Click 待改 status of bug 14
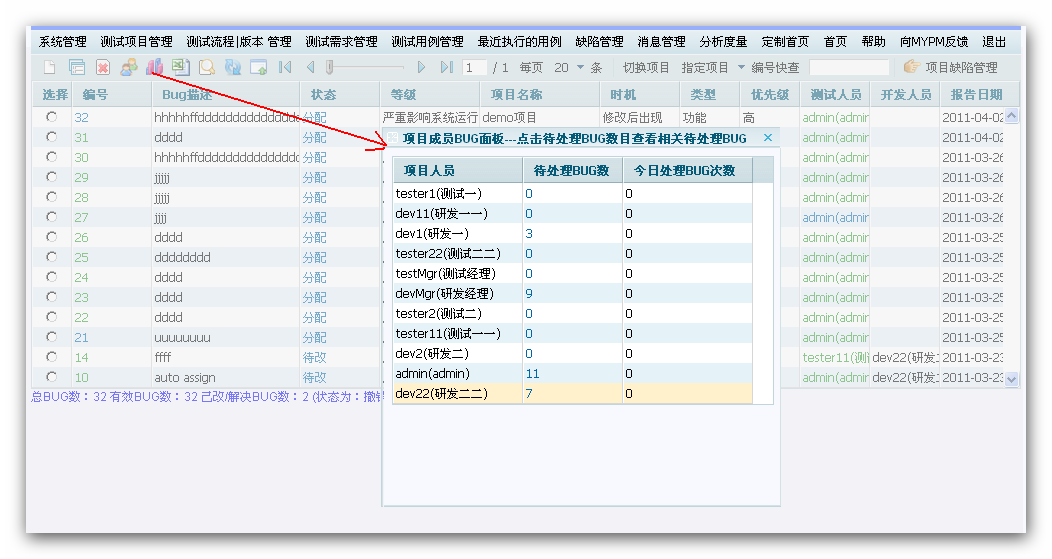 click(314, 358)
